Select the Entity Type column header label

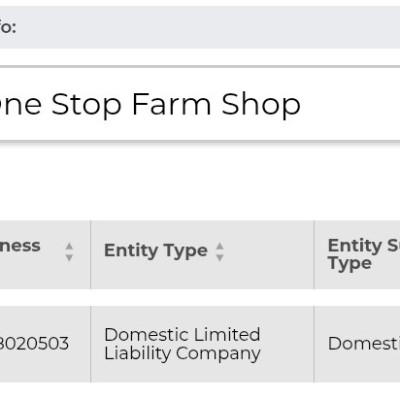156,251
